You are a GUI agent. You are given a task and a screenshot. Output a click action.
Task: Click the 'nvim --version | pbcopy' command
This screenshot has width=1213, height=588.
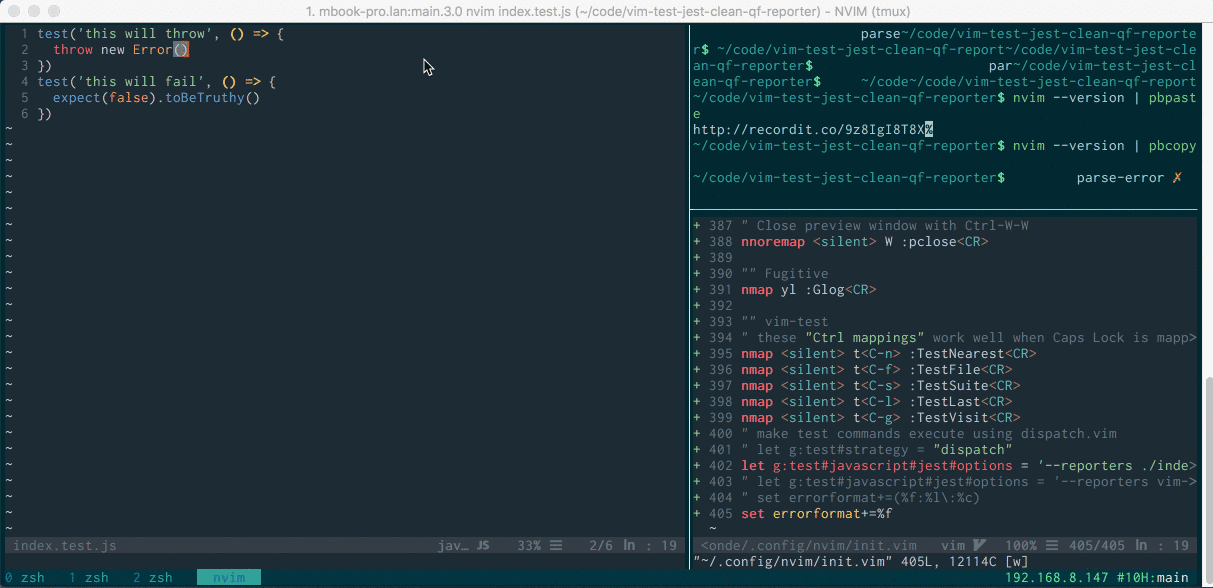point(1105,146)
